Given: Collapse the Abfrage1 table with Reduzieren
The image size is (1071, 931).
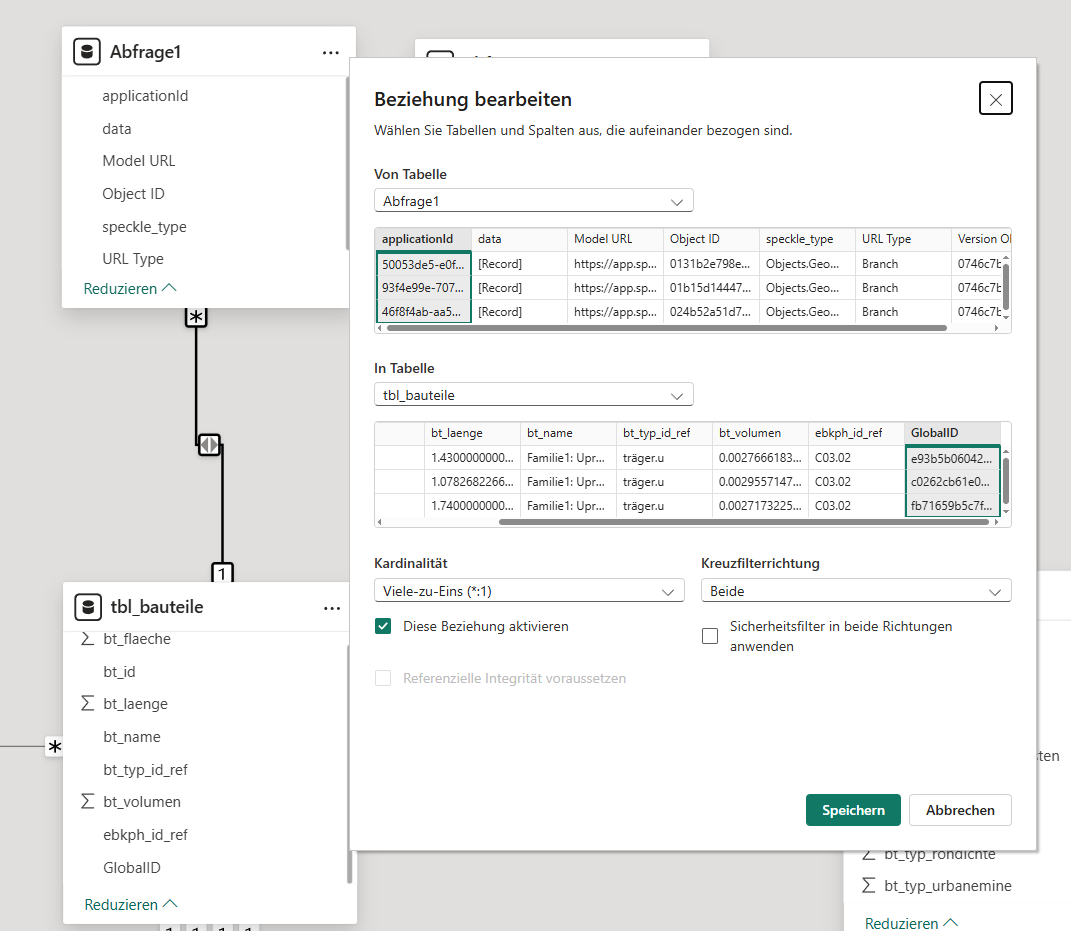Looking at the screenshot, I should coord(130,289).
